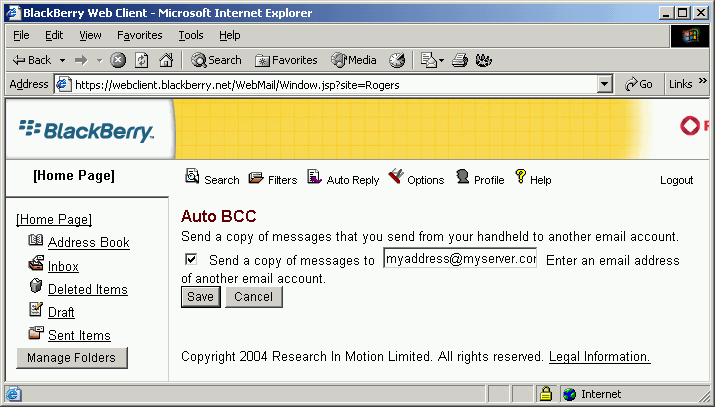Open the webmail Help link
The height and width of the screenshot is (407, 715).
(540, 180)
